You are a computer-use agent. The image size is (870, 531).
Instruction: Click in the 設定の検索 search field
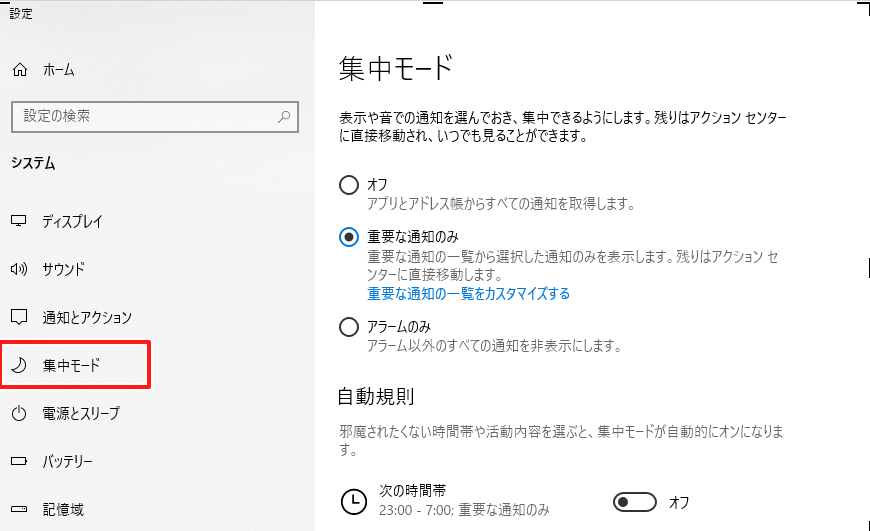click(x=155, y=117)
